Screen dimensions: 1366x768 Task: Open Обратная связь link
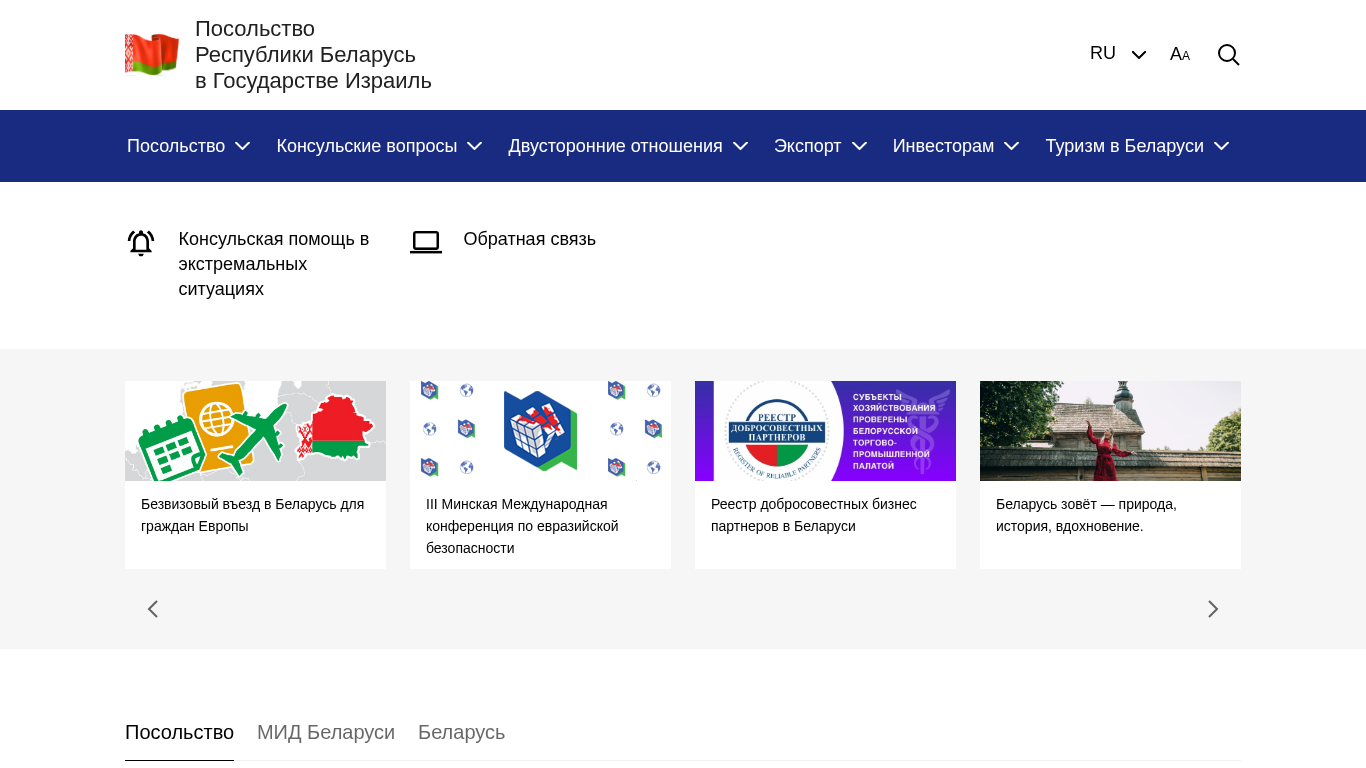pyautogui.click(x=529, y=239)
